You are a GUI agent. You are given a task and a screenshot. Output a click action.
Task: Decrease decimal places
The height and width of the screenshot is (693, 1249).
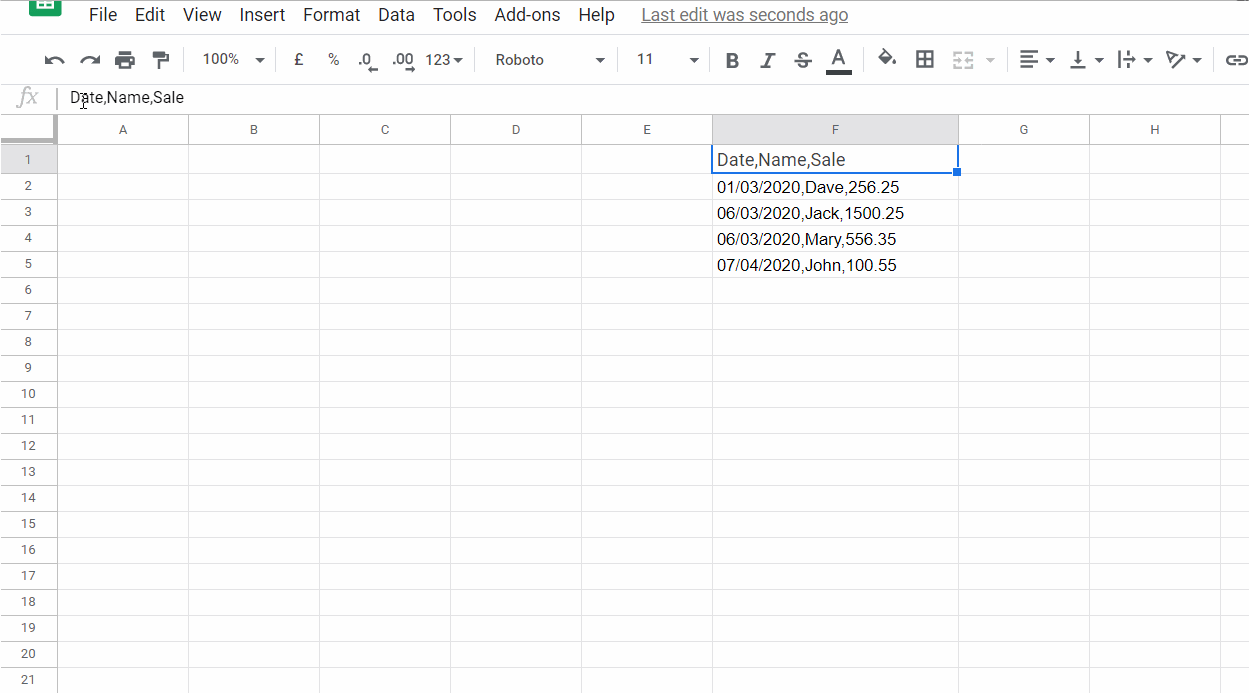[x=367, y=59]
